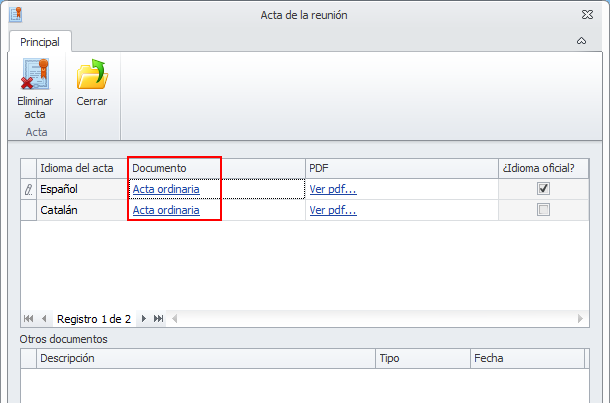This screenshot has height=403, width=610.
Task: Select the Catalán language cell
Action: 82,210
